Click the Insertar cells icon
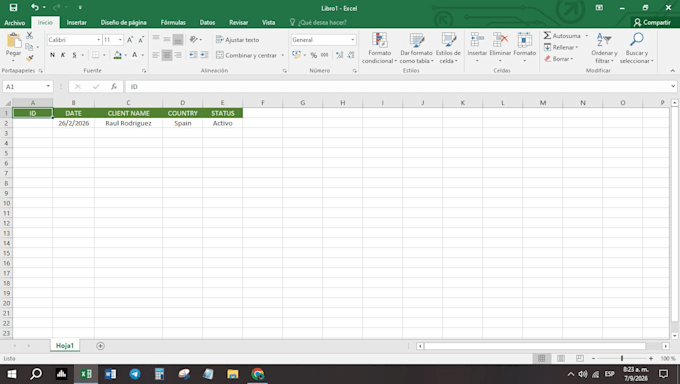The height and width of the screenshot is (384, 680). (477, 40)
